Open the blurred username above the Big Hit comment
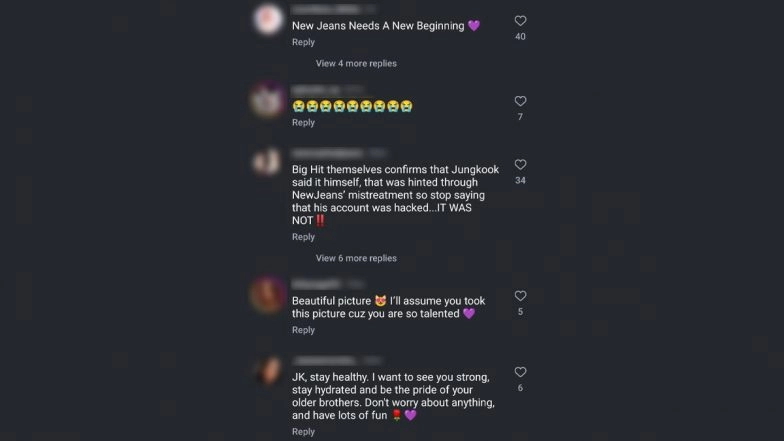This screenshot has height=441, width=784. [x=328, y=153]
